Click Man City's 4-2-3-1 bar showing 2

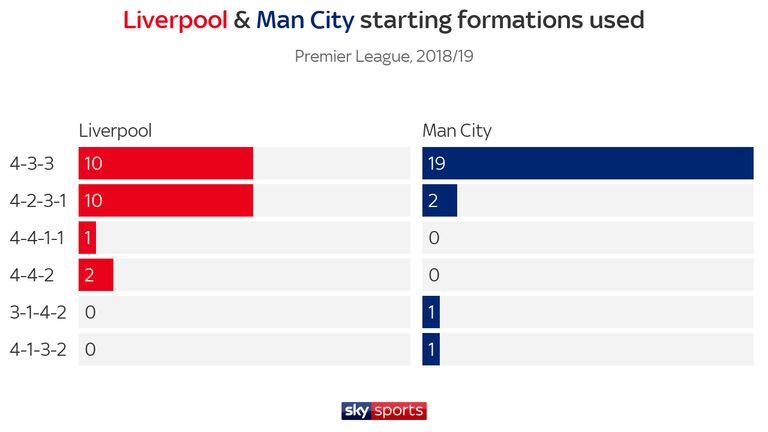(x=439, y=200)
